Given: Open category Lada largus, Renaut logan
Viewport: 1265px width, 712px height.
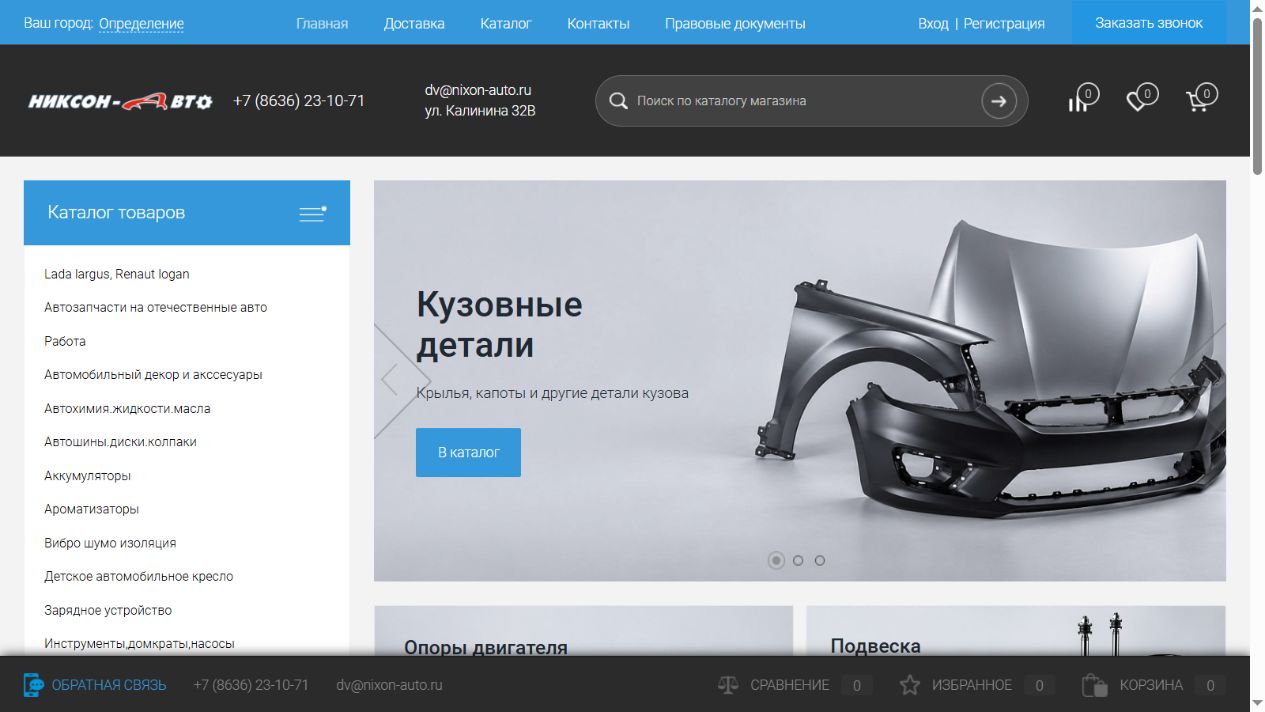Looking at the screenshot, I should 117,274.
